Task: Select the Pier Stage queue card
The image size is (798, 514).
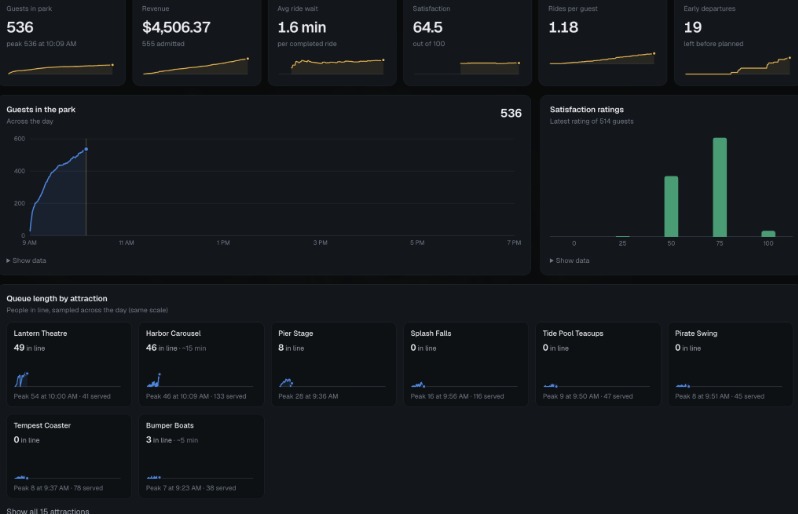Action: coord(333,364)
